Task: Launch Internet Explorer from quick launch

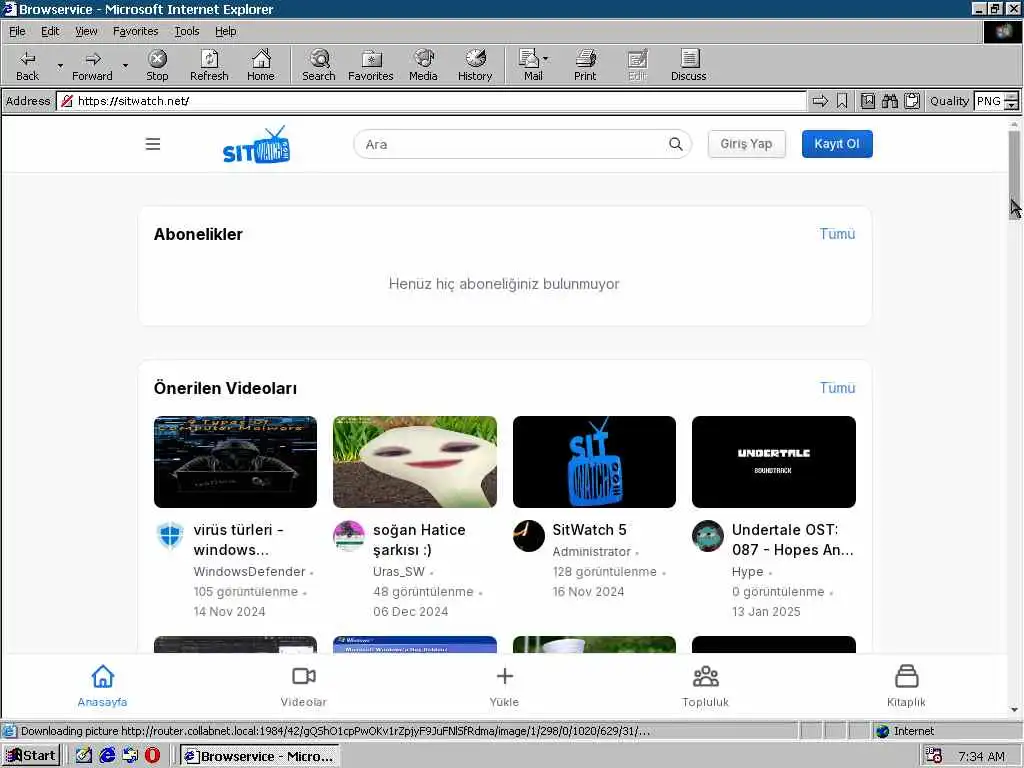Action: pos(106,756)
